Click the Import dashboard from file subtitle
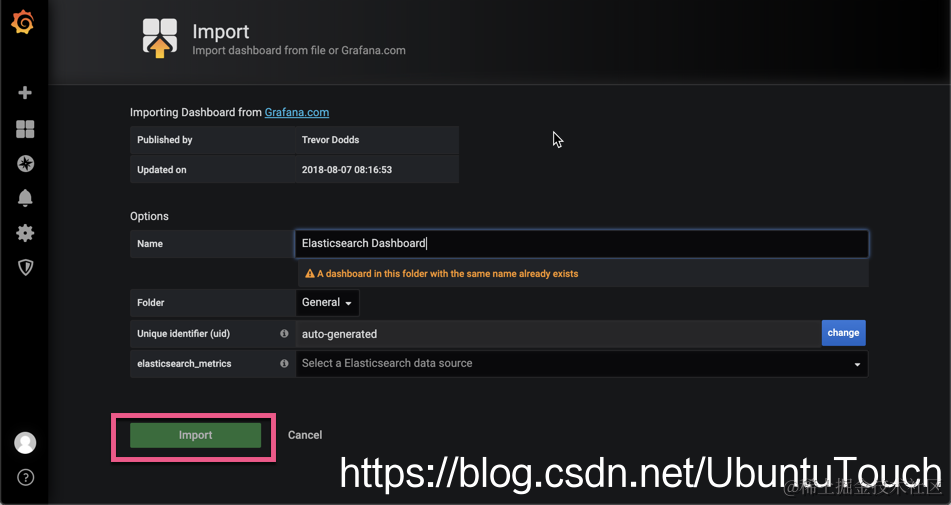 (299, 50)
